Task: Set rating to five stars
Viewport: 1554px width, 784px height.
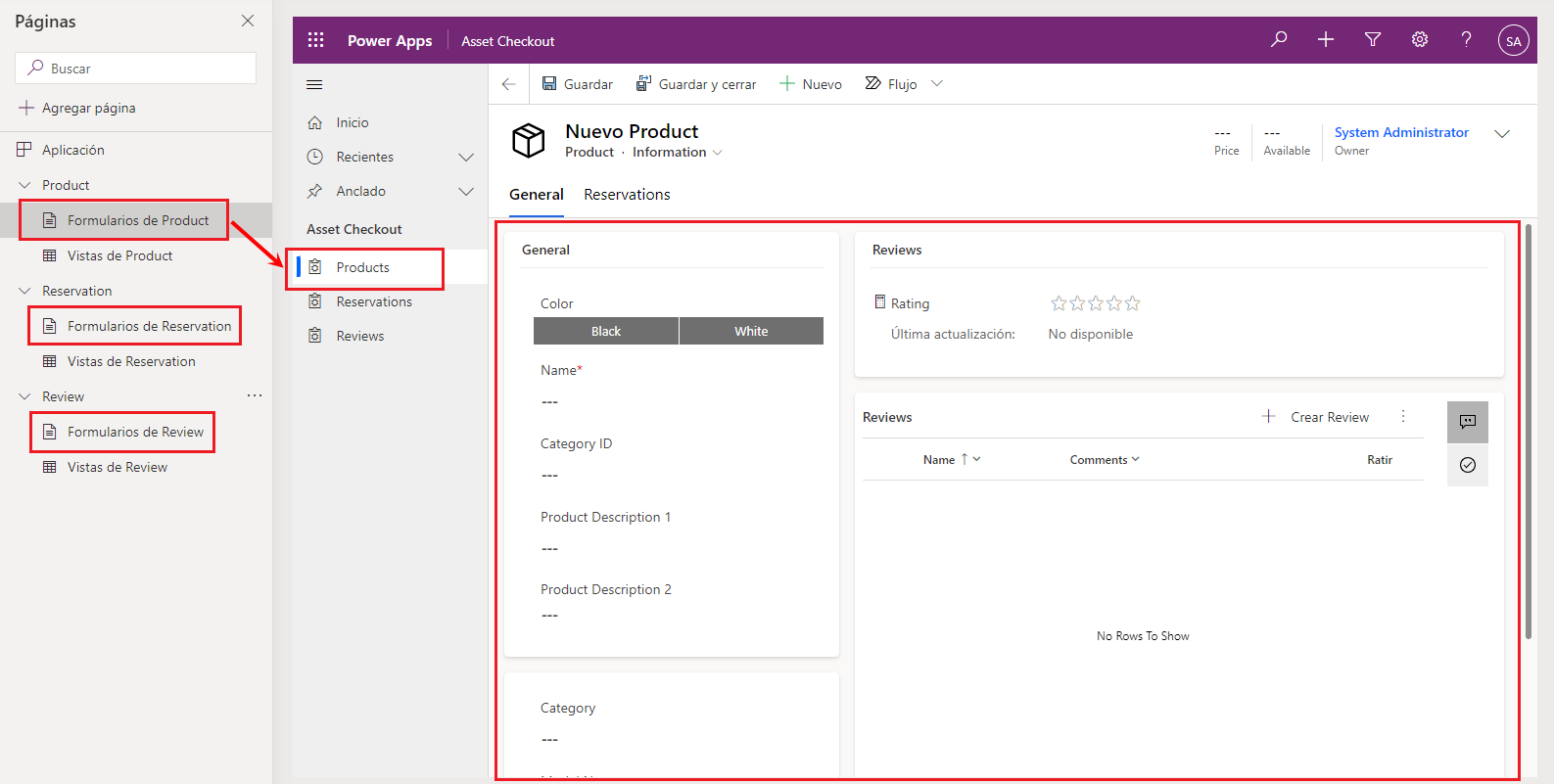Action: tap(1132, 303)
